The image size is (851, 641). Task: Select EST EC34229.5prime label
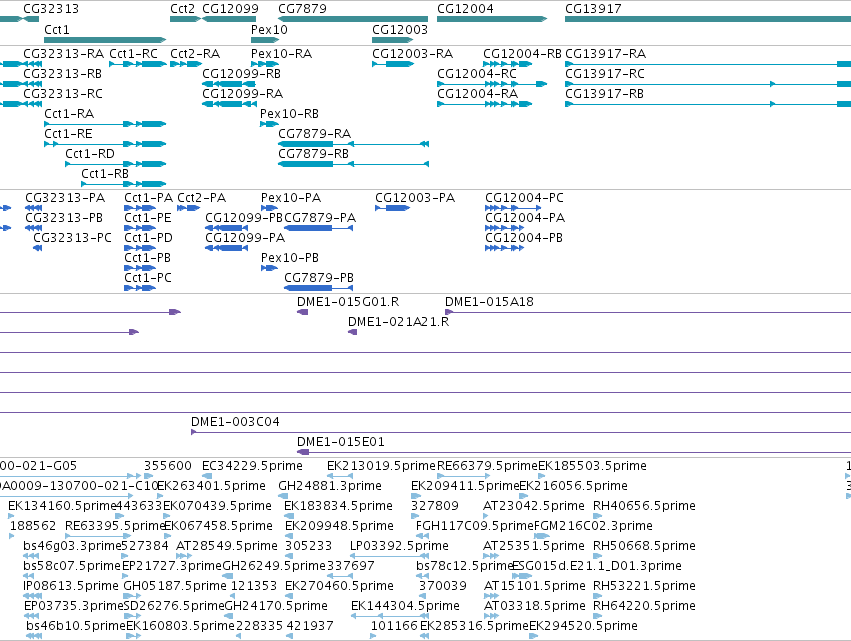tap(252, 466)
